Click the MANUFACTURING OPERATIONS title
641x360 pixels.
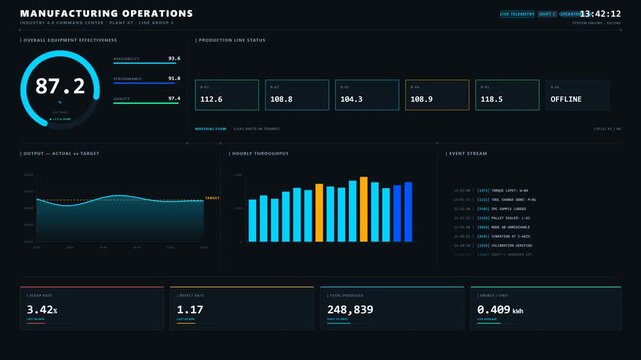coord(106,13)
